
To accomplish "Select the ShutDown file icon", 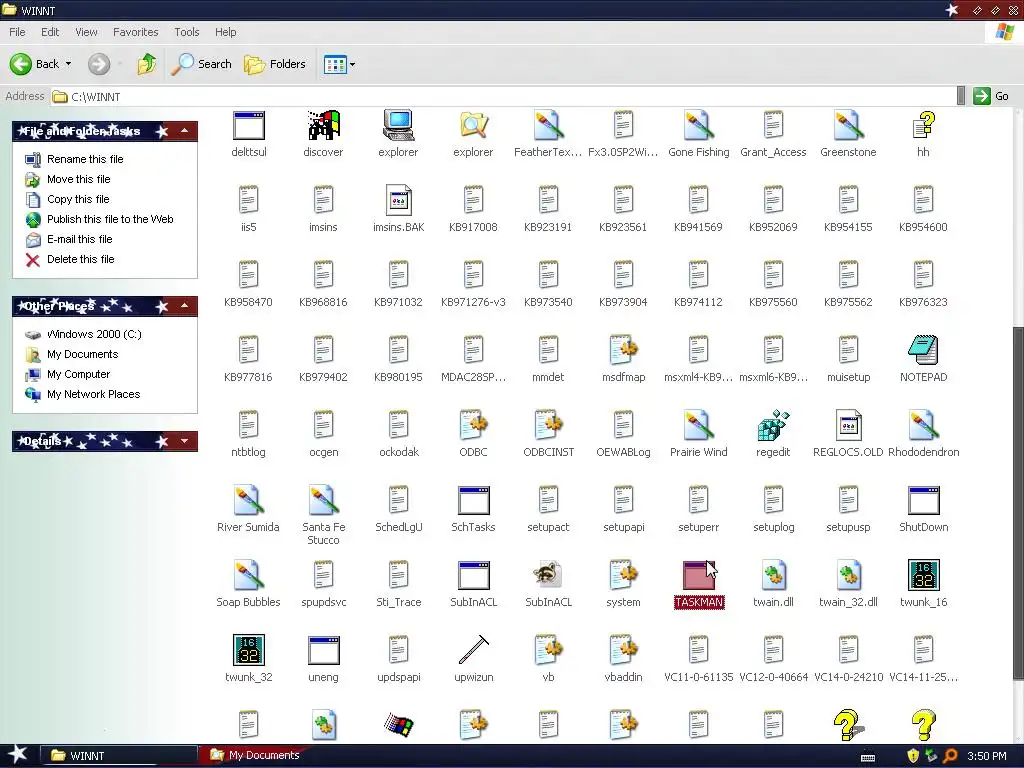I will click(x=923, y=500).
